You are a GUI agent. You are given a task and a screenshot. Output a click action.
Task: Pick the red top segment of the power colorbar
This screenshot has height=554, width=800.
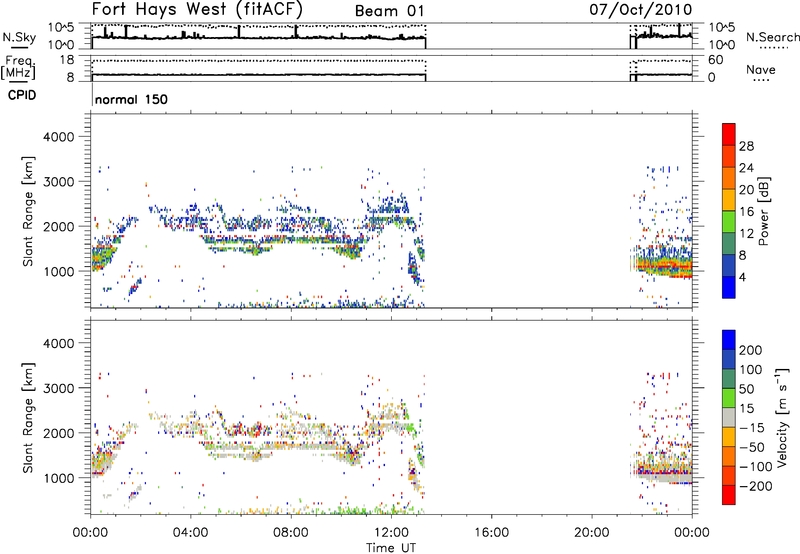729,134
